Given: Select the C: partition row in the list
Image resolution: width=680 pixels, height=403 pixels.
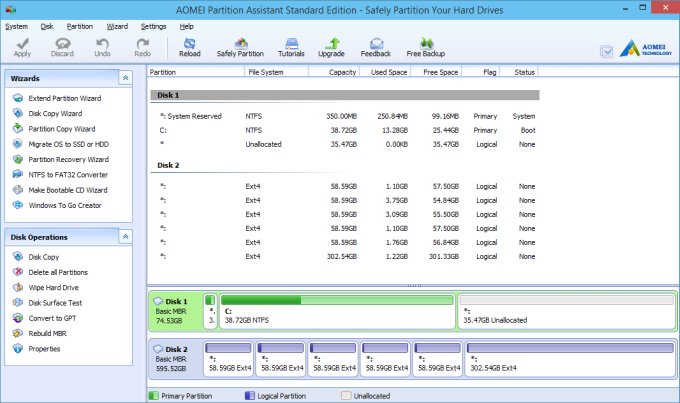Looking at the screenshot, I should 345,130.
